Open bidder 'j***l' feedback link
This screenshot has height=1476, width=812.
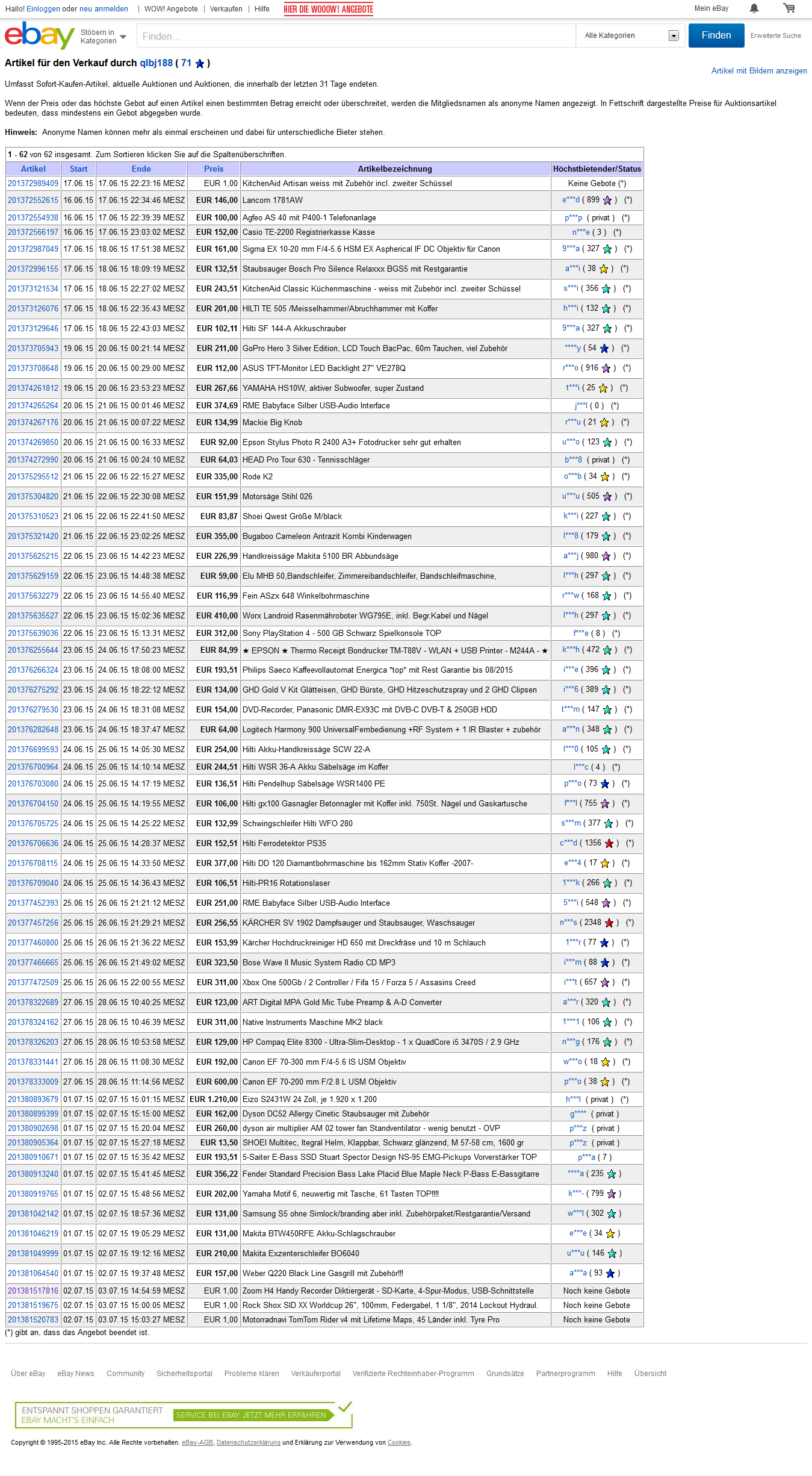tap(581, 406)
